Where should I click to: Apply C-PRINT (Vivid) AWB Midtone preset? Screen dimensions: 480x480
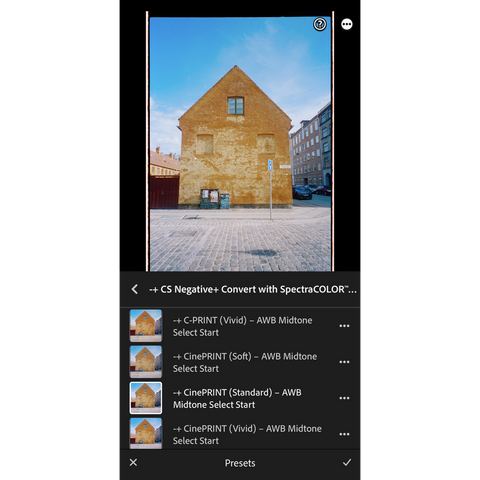point(242,326)
